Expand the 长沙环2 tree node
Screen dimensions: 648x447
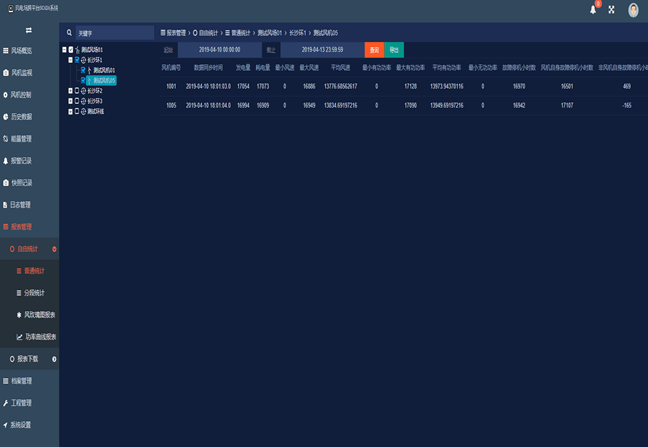[x=70, y=90]
